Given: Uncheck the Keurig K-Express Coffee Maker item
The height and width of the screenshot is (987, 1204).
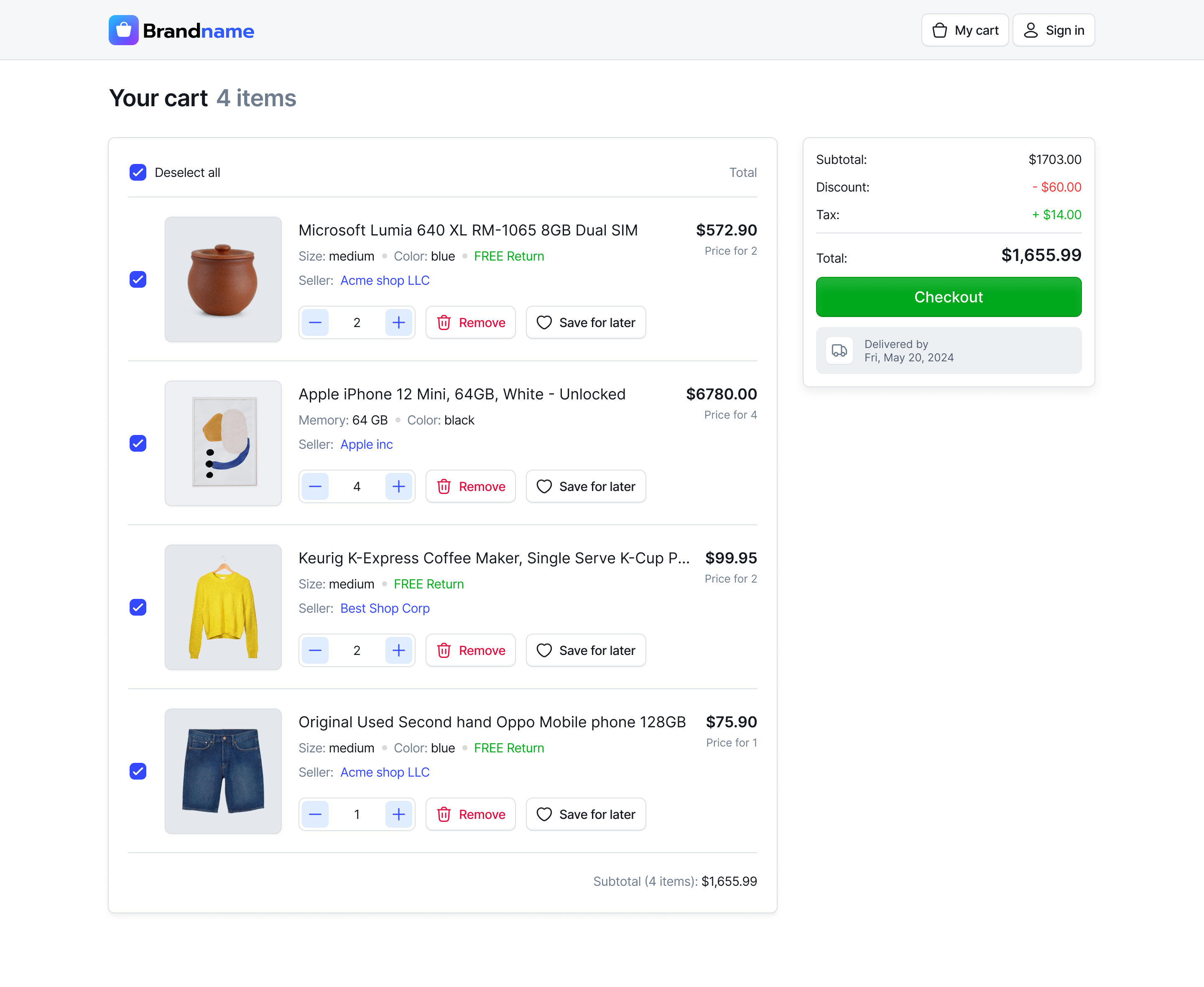Looking at the screenshot, I should point(138,607).
